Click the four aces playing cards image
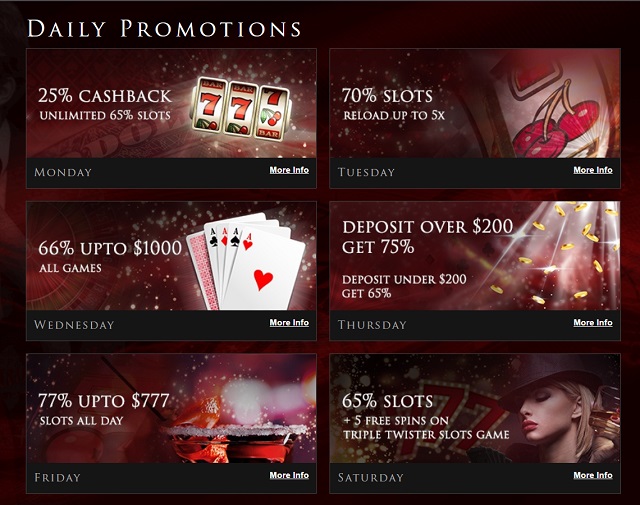640x505 pixels. (246, 261)
